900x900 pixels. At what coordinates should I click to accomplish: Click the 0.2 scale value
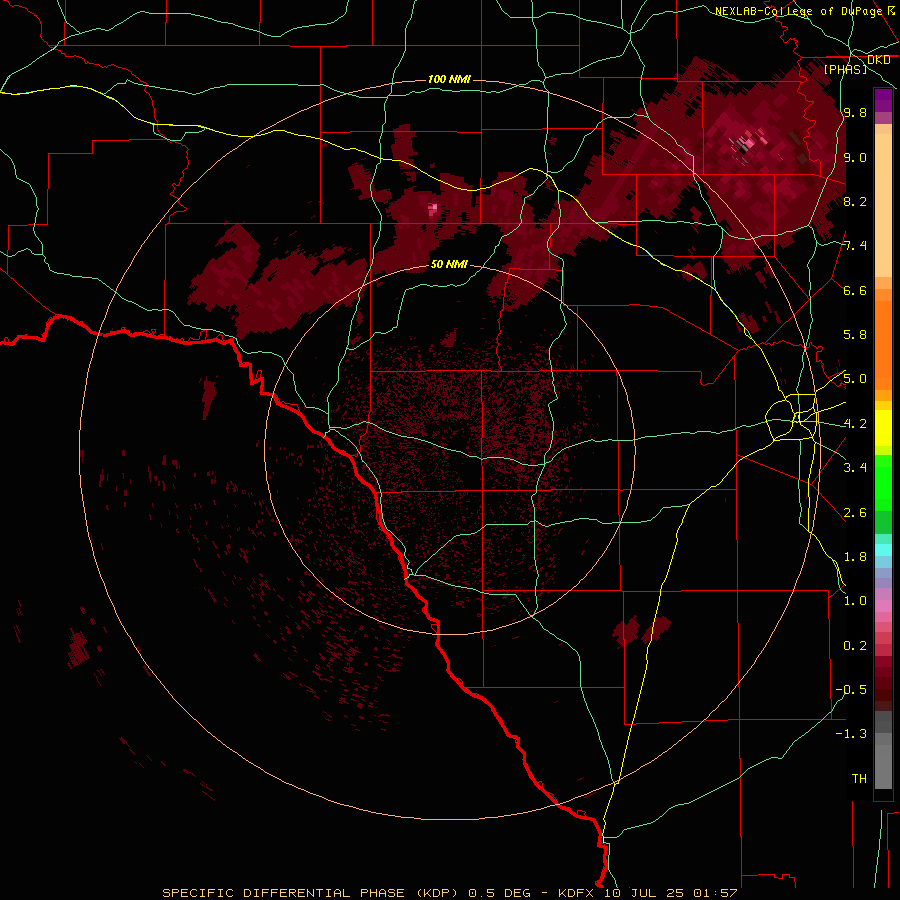(855, 646)
